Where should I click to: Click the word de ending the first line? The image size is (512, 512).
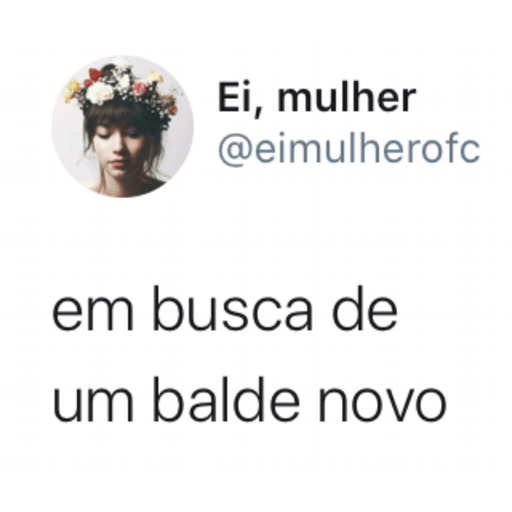pyautogui.click(x=365, y=309)
